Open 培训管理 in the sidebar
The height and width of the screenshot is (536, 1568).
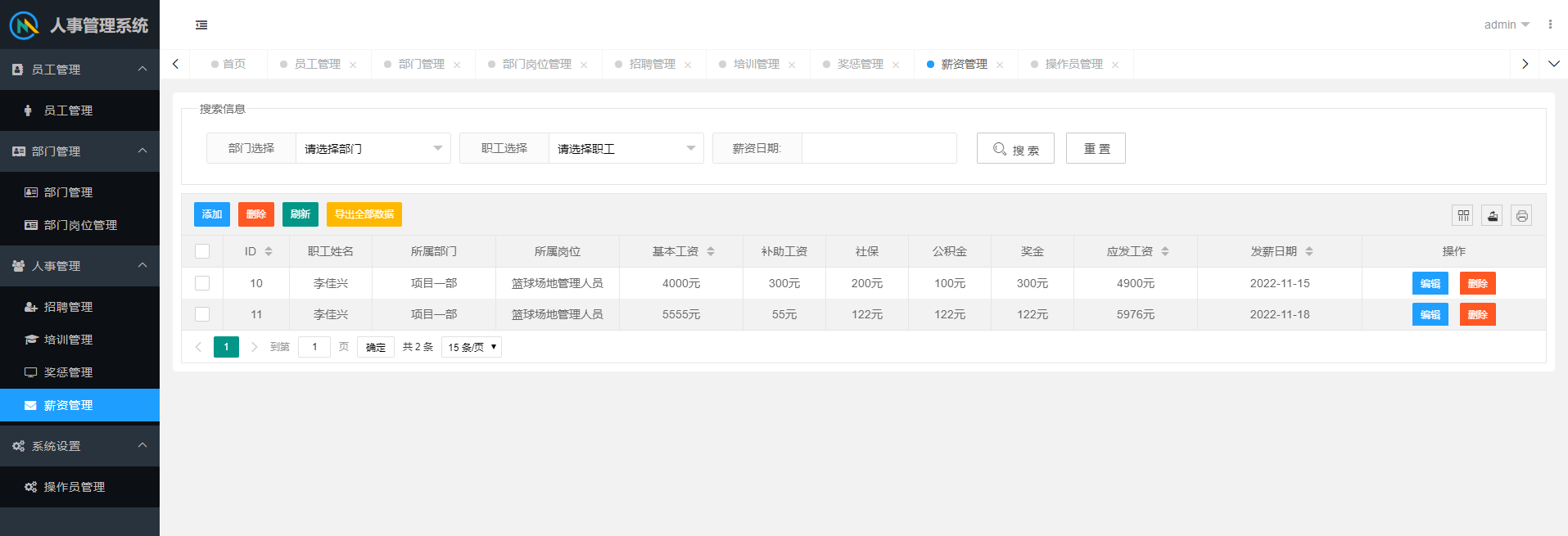[68, 340]
